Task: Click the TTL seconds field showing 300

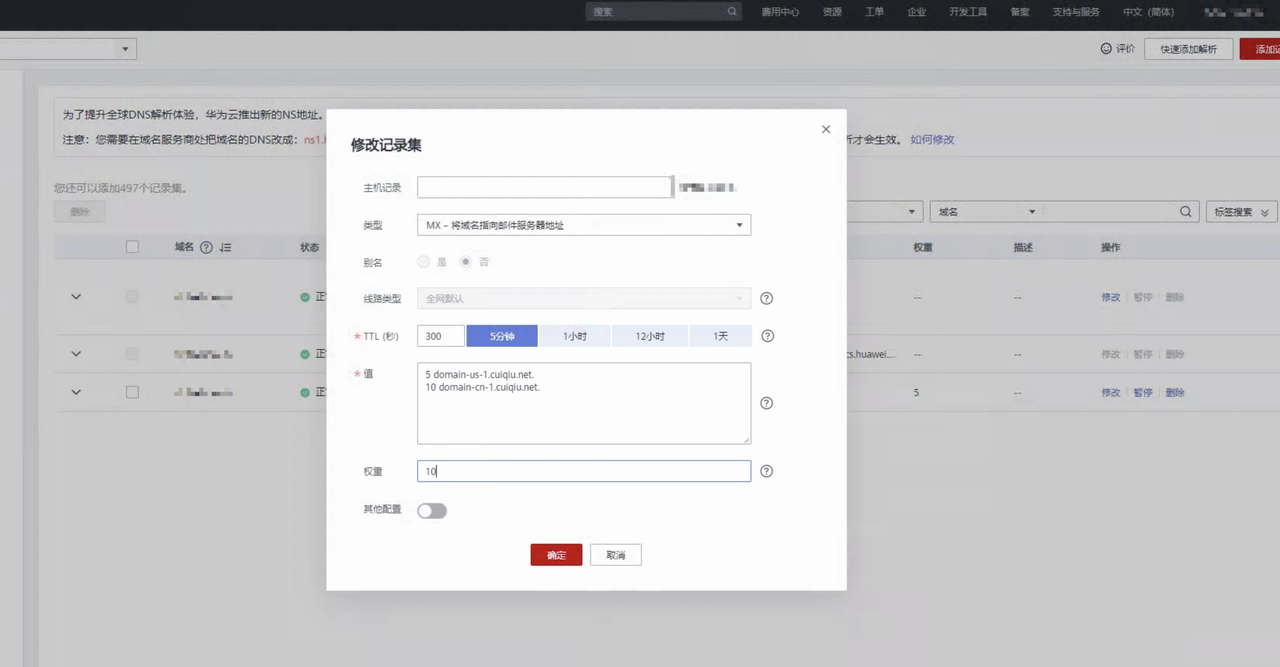Action: [441, 336]
